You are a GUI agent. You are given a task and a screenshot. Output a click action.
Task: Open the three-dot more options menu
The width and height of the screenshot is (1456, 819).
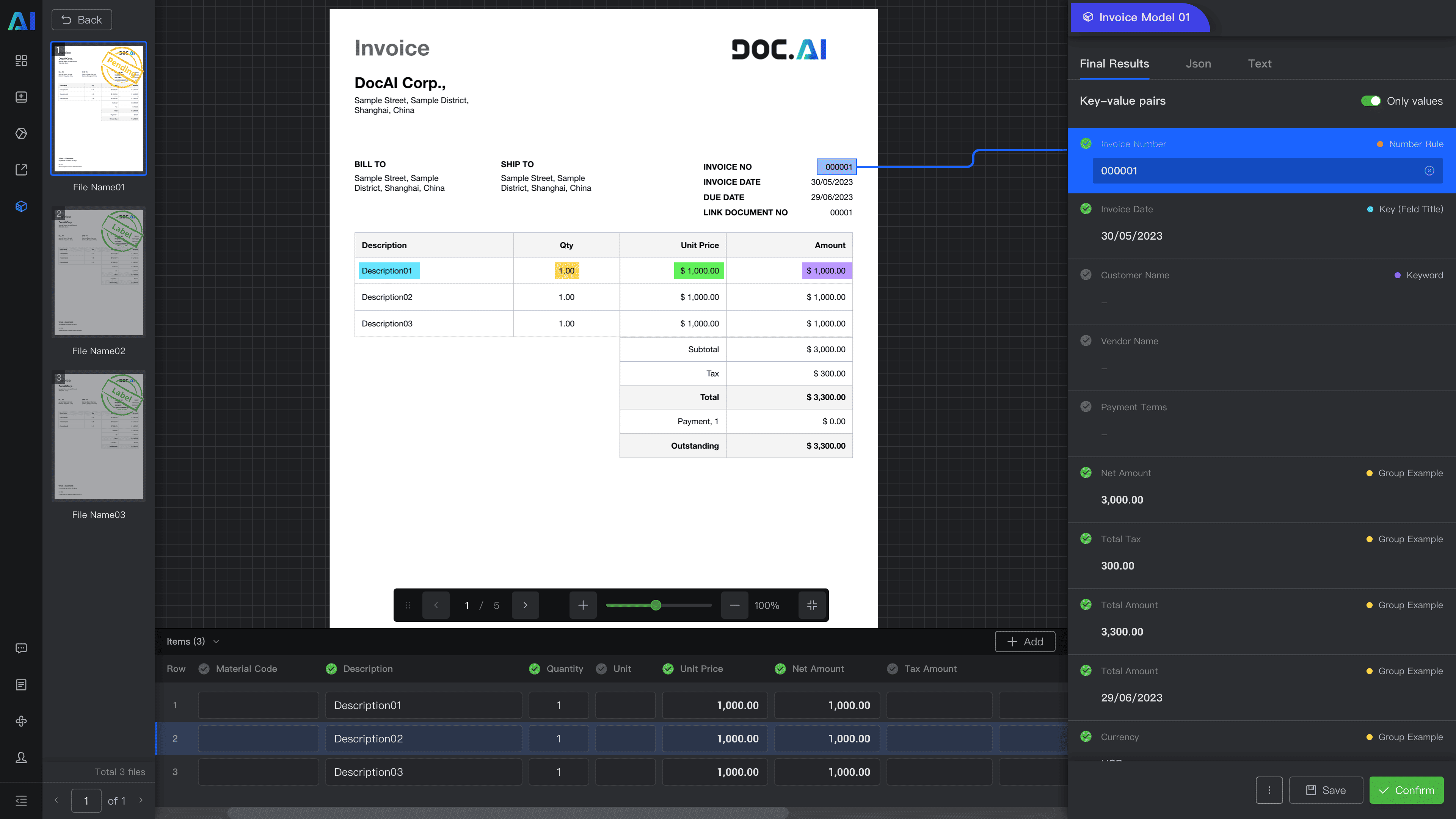tap(1269, 790)
